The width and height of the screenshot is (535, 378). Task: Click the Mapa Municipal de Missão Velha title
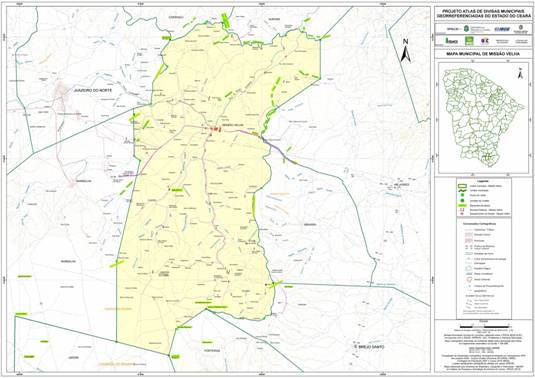(x=483, y=54)
